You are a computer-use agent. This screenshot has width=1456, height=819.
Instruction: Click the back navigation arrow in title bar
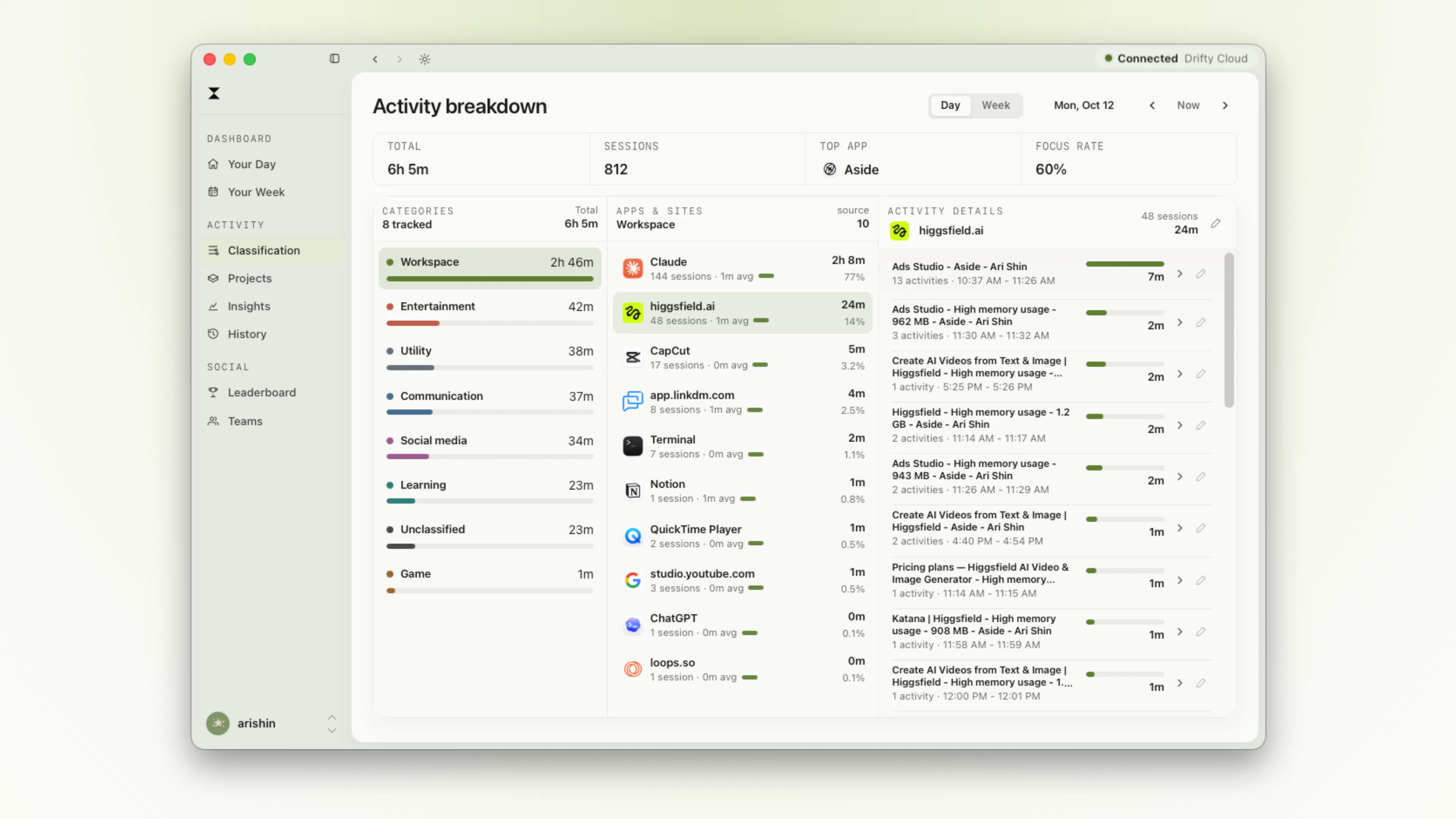(x=375, y=59)
